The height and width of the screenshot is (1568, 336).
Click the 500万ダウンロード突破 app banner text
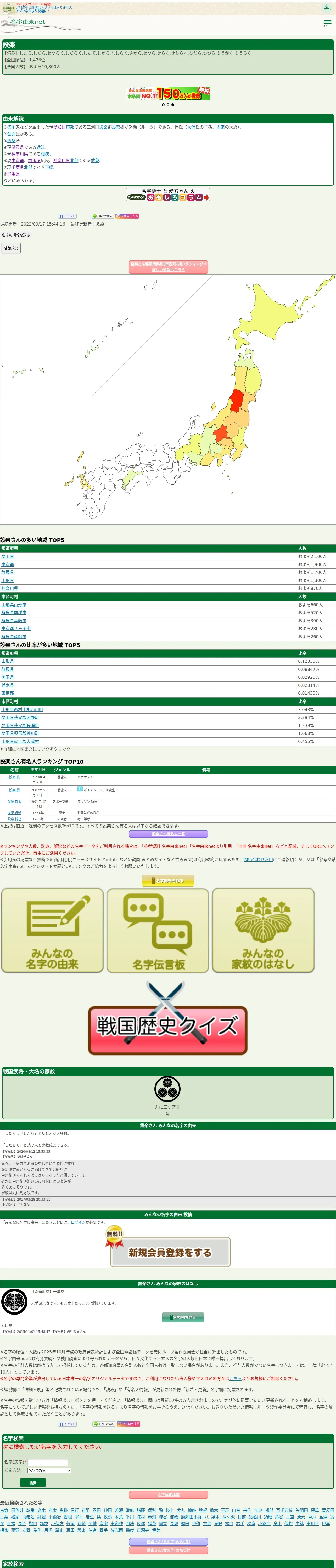pos(34,4)
